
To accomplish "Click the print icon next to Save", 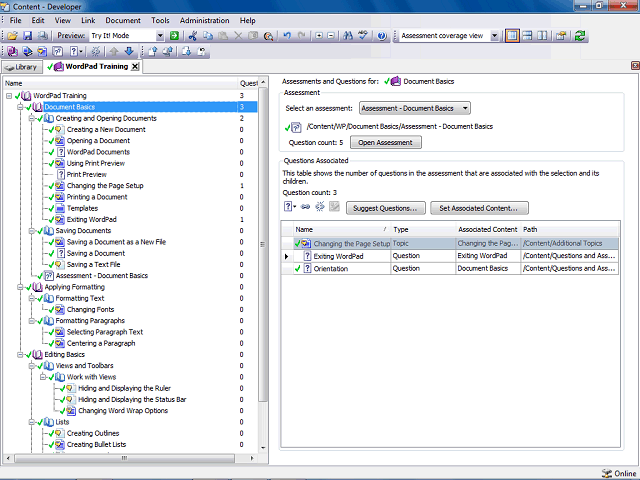I will point(42,36).
